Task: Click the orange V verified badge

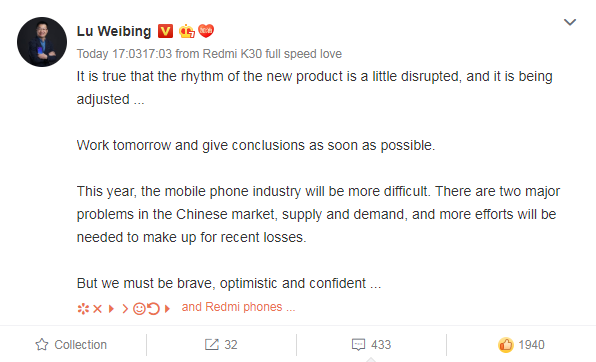Action: tap(165, 31)
